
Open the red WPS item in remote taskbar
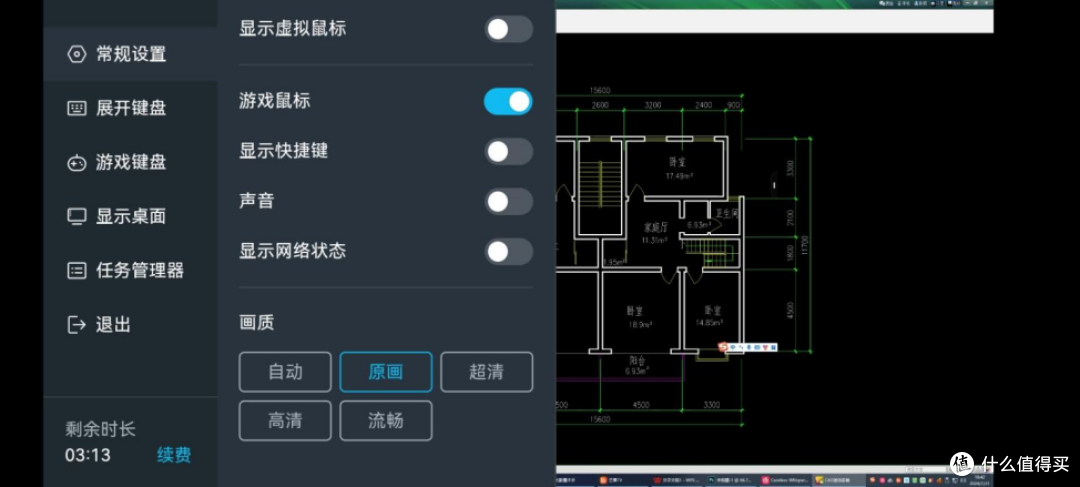pyautogui.click(x=676, y=480)
